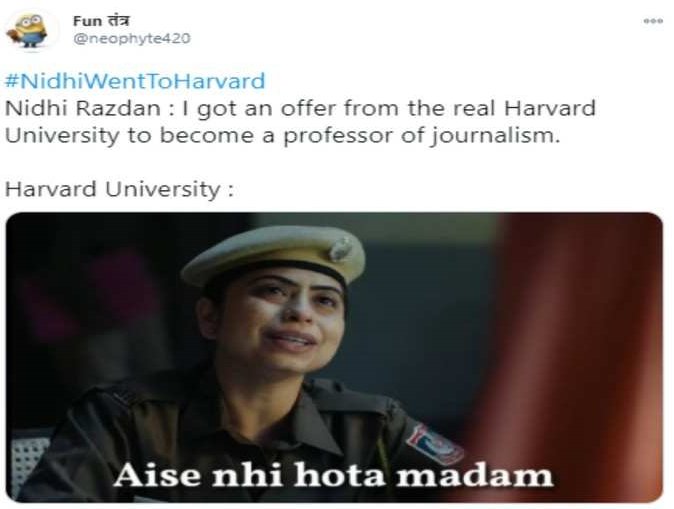Click the "Aise nhi hota madam" caption
Screen dimensions: 674x509
click(x=333, y=475)
